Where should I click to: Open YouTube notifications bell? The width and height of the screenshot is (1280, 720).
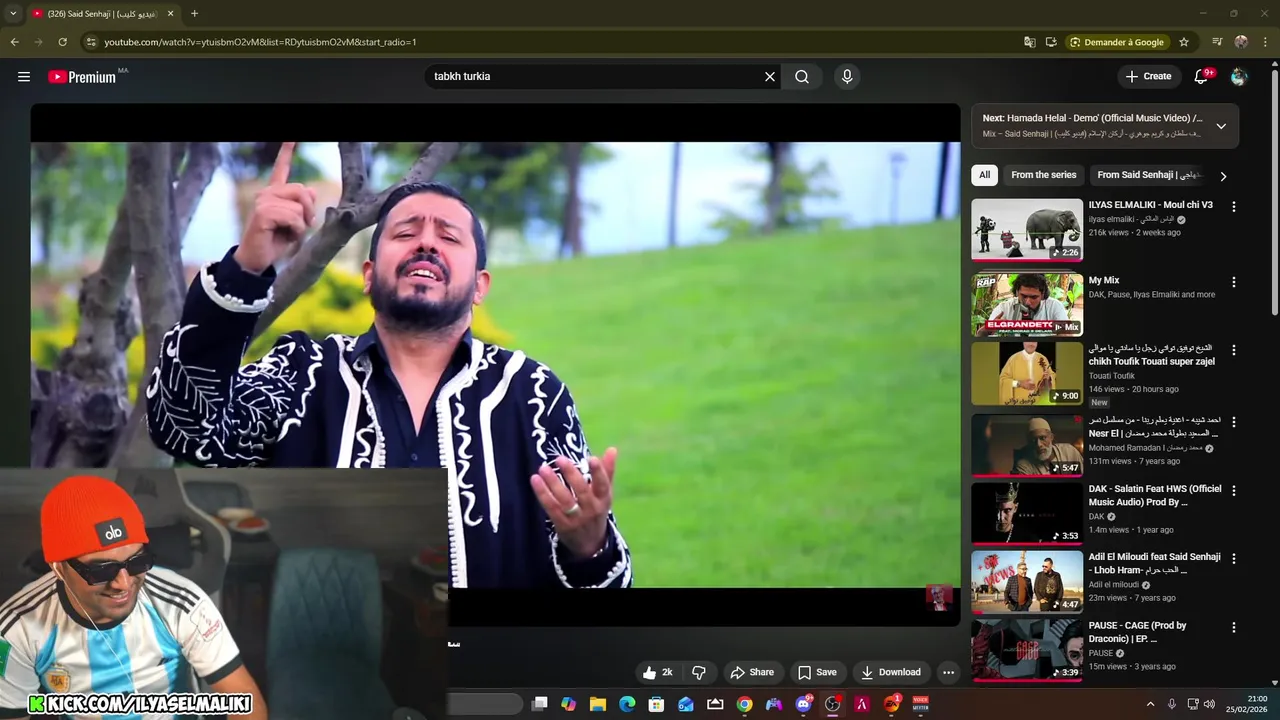pyautogui.click(x=1202, y=76)
